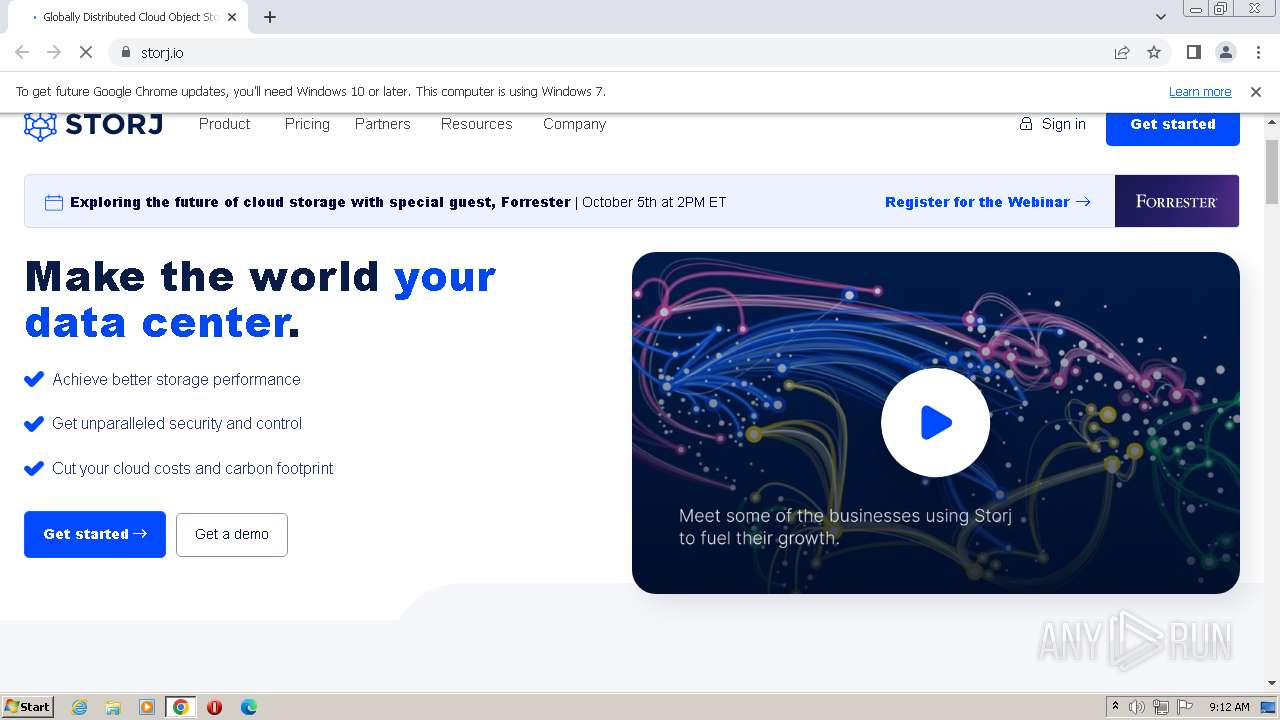Open Internet Explorer from taskbar
Viewport: 1280px width, 720px height.
79,707
